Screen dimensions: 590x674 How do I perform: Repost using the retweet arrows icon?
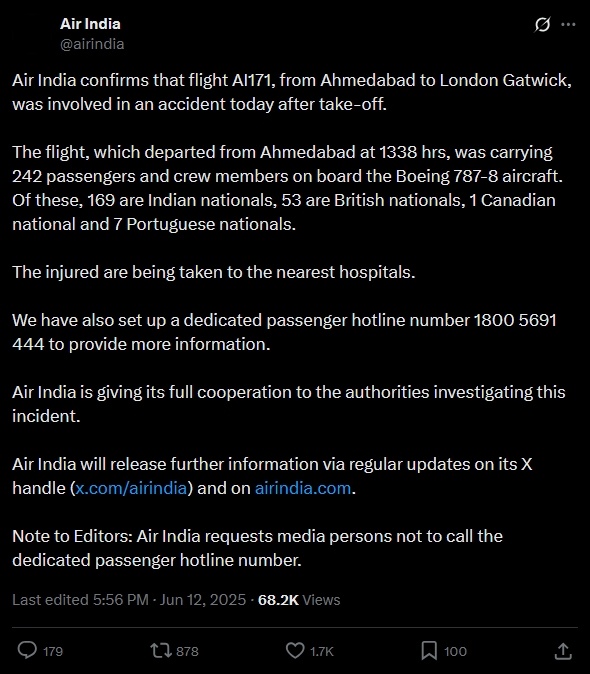point(161,650)
